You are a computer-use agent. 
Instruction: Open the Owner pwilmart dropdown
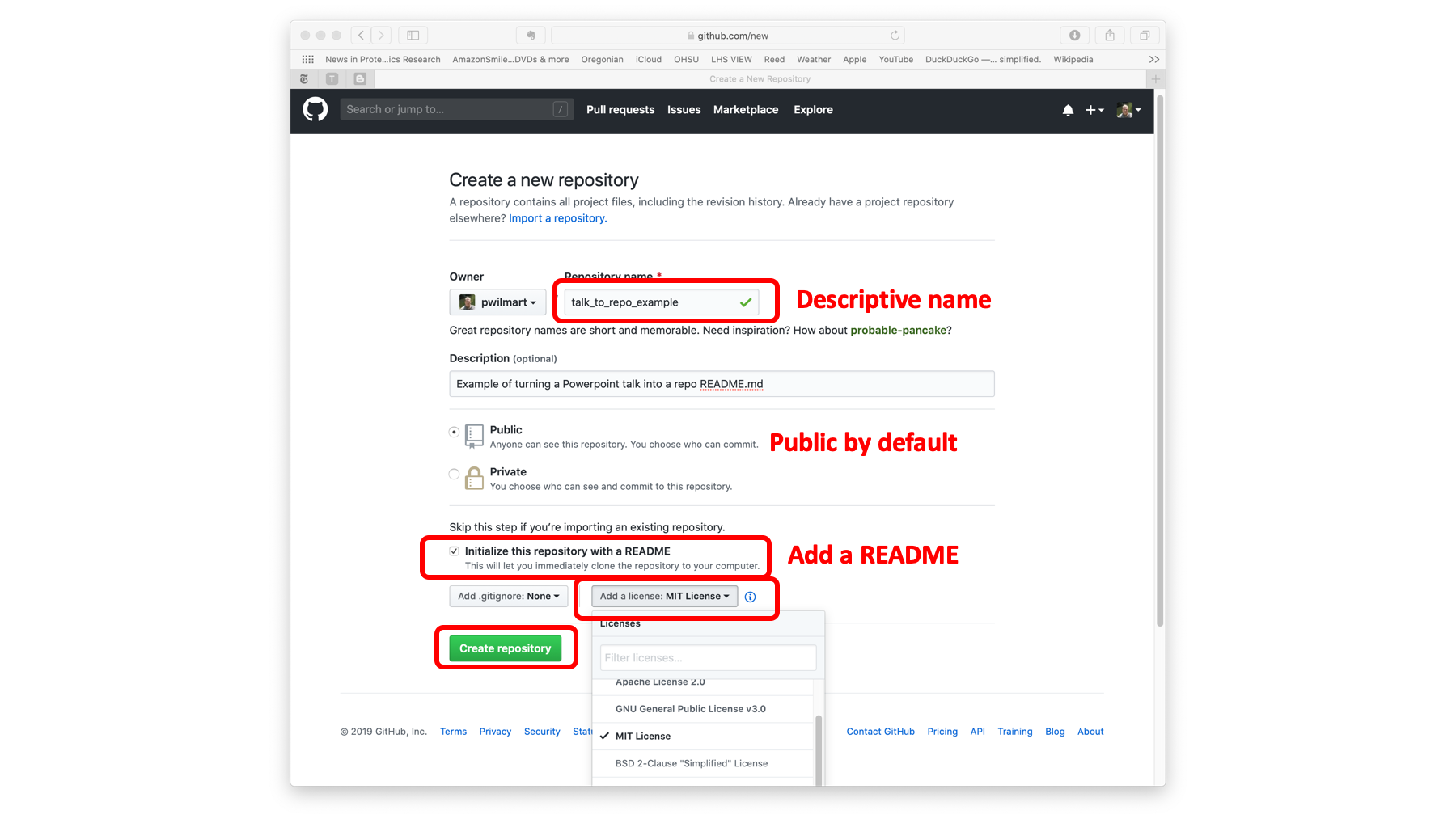(497, 302)
